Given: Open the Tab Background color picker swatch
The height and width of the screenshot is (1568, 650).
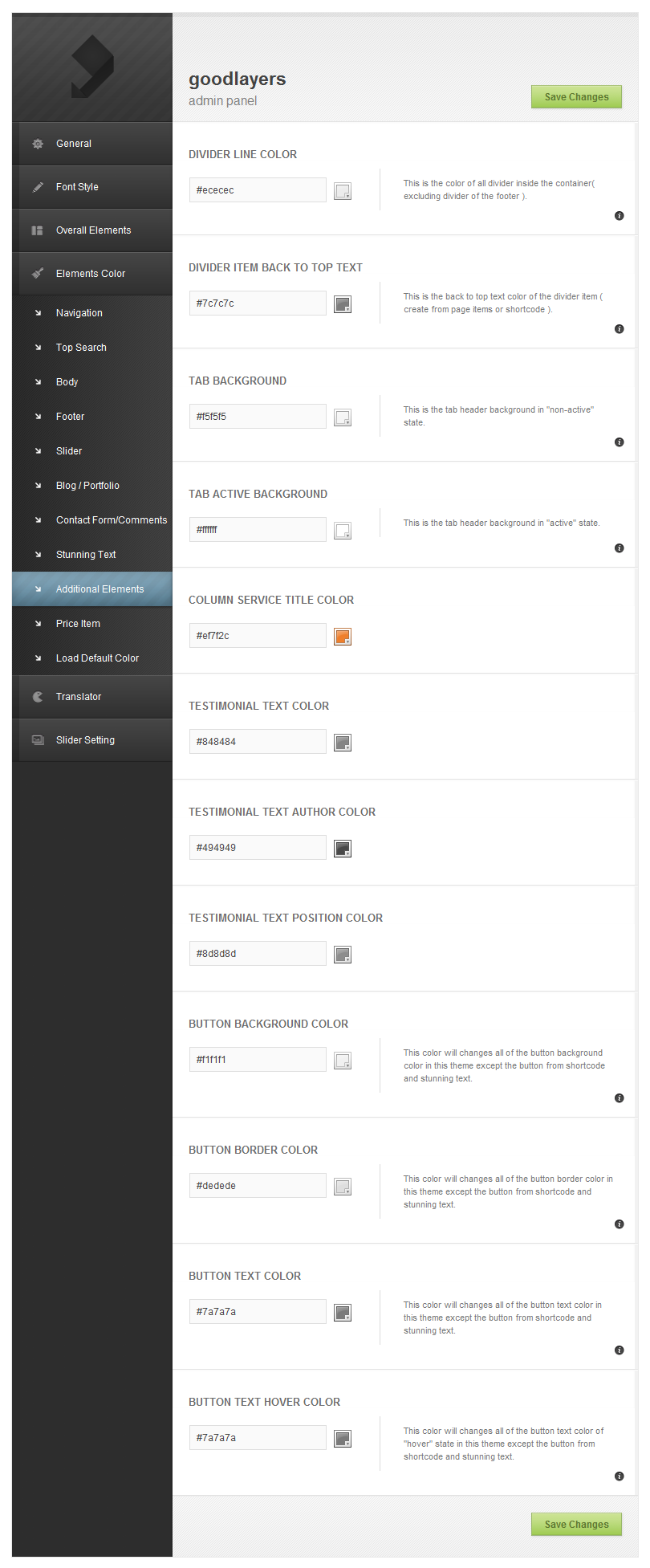Looking at the screenshot, I should pos(343,417).
